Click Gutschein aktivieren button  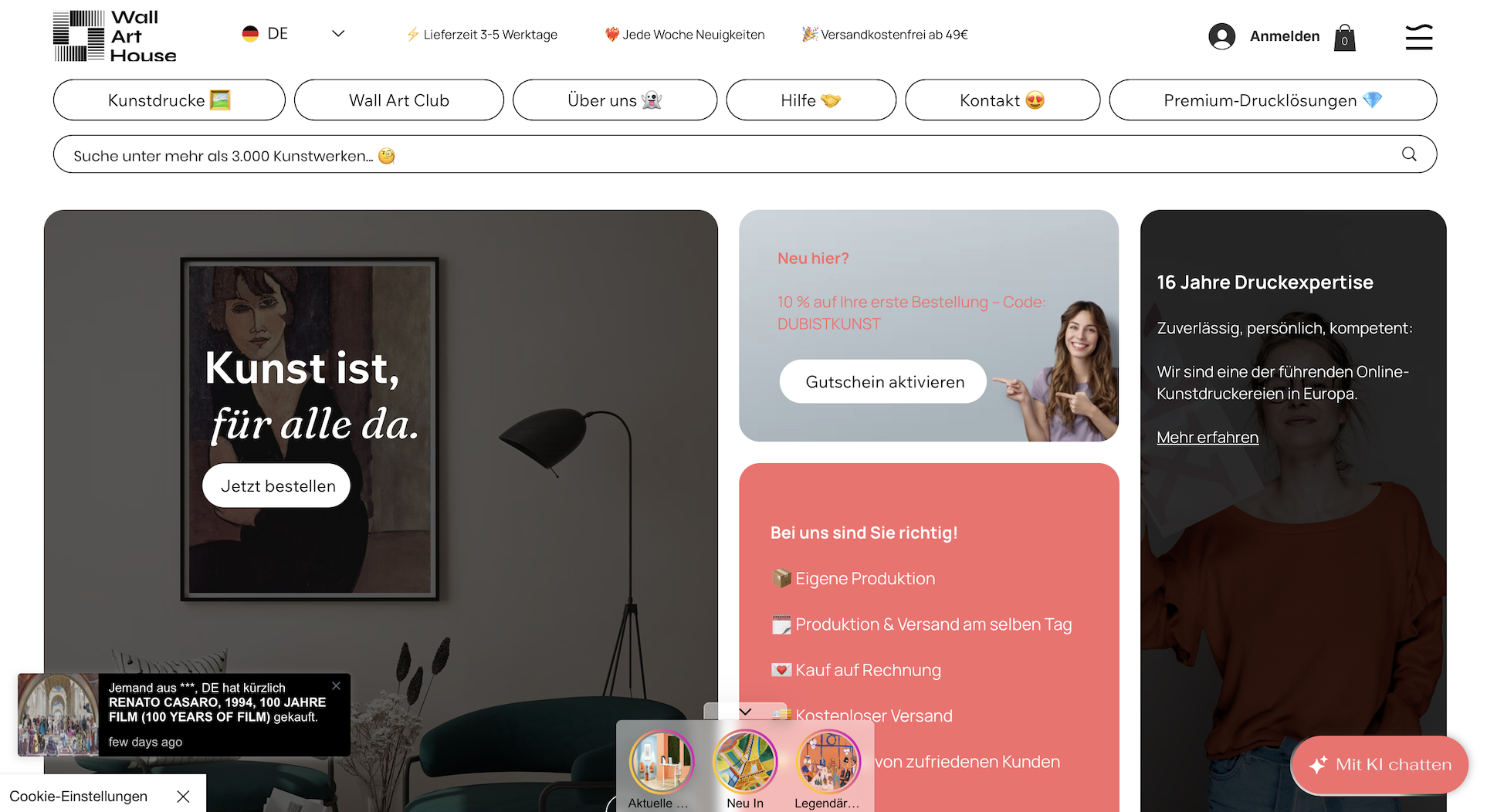(883, 381)
